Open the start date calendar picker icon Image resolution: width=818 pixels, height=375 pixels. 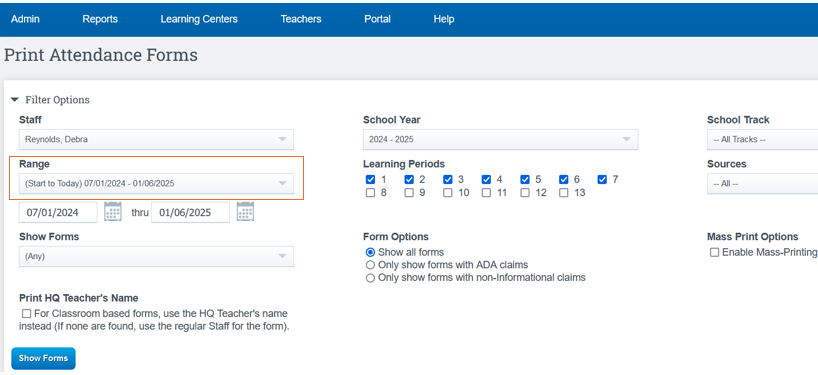point(113,212)
